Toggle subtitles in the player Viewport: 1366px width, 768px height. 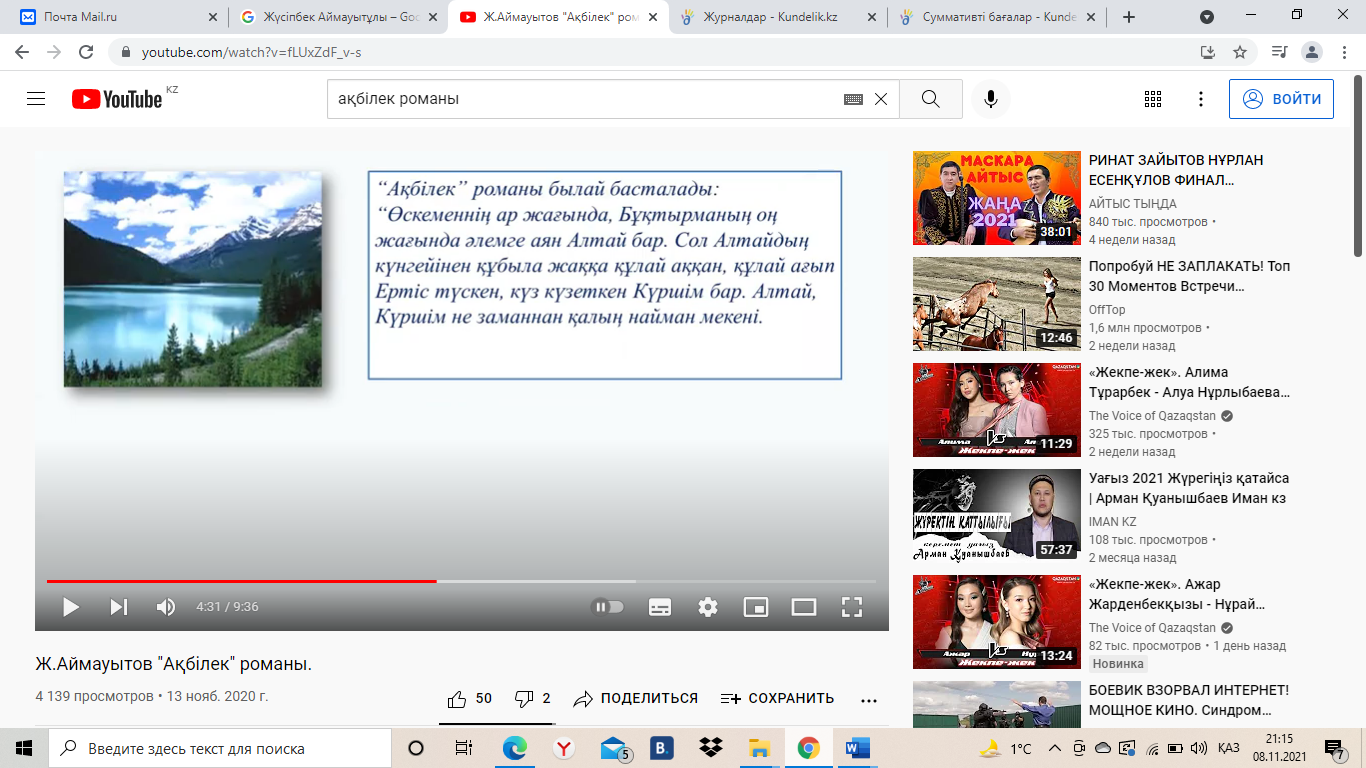(660, 607)
